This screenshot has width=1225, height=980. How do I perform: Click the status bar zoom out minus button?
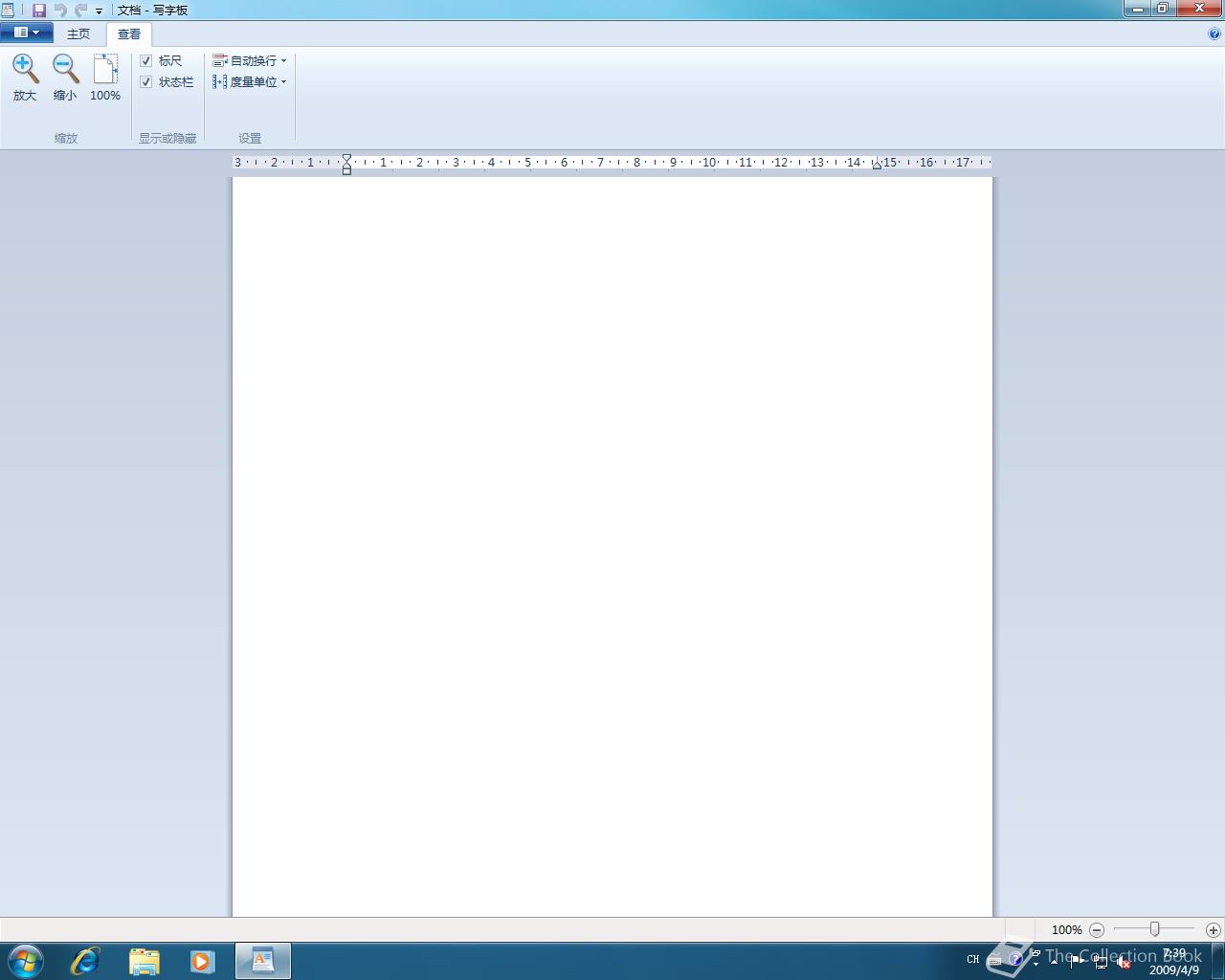coord(1097,929)
